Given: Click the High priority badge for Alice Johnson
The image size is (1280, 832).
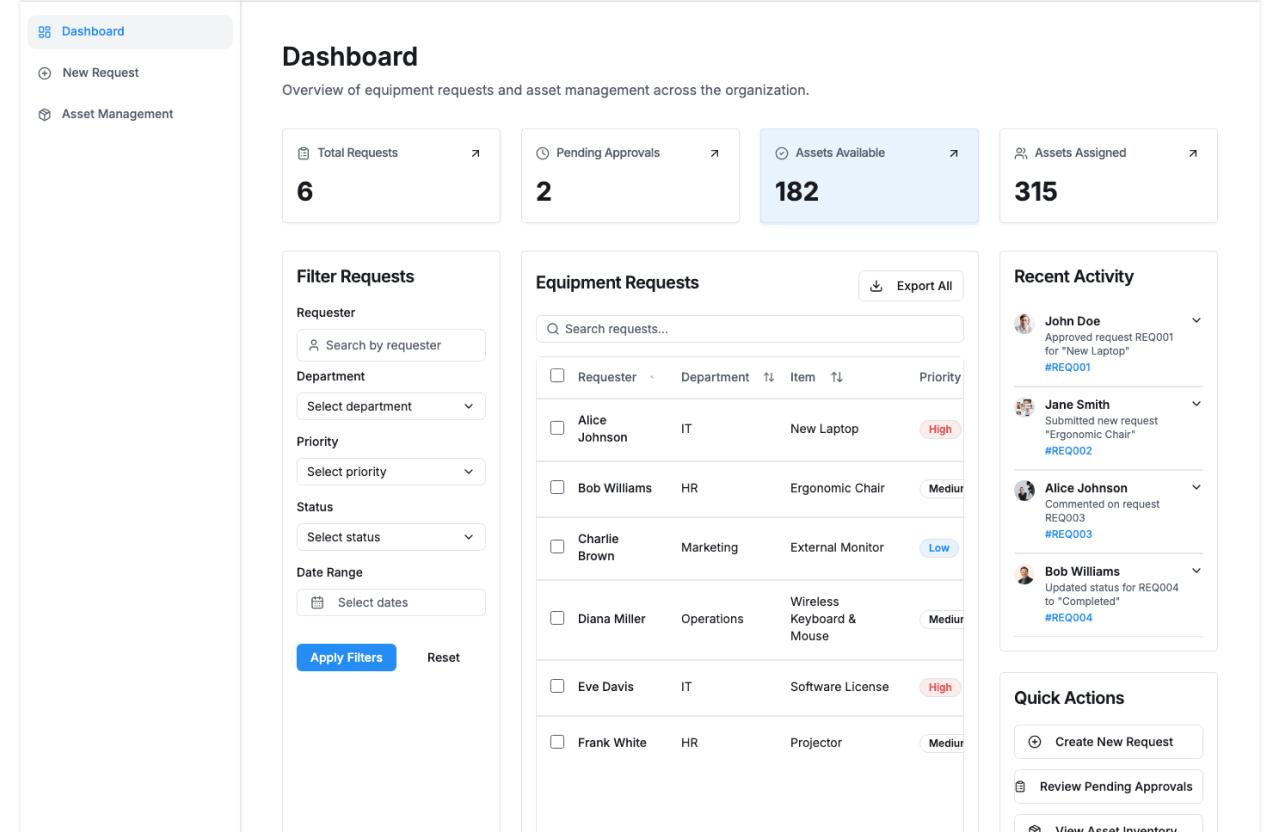Looking at the screenshot, I should tap(939, 429).
